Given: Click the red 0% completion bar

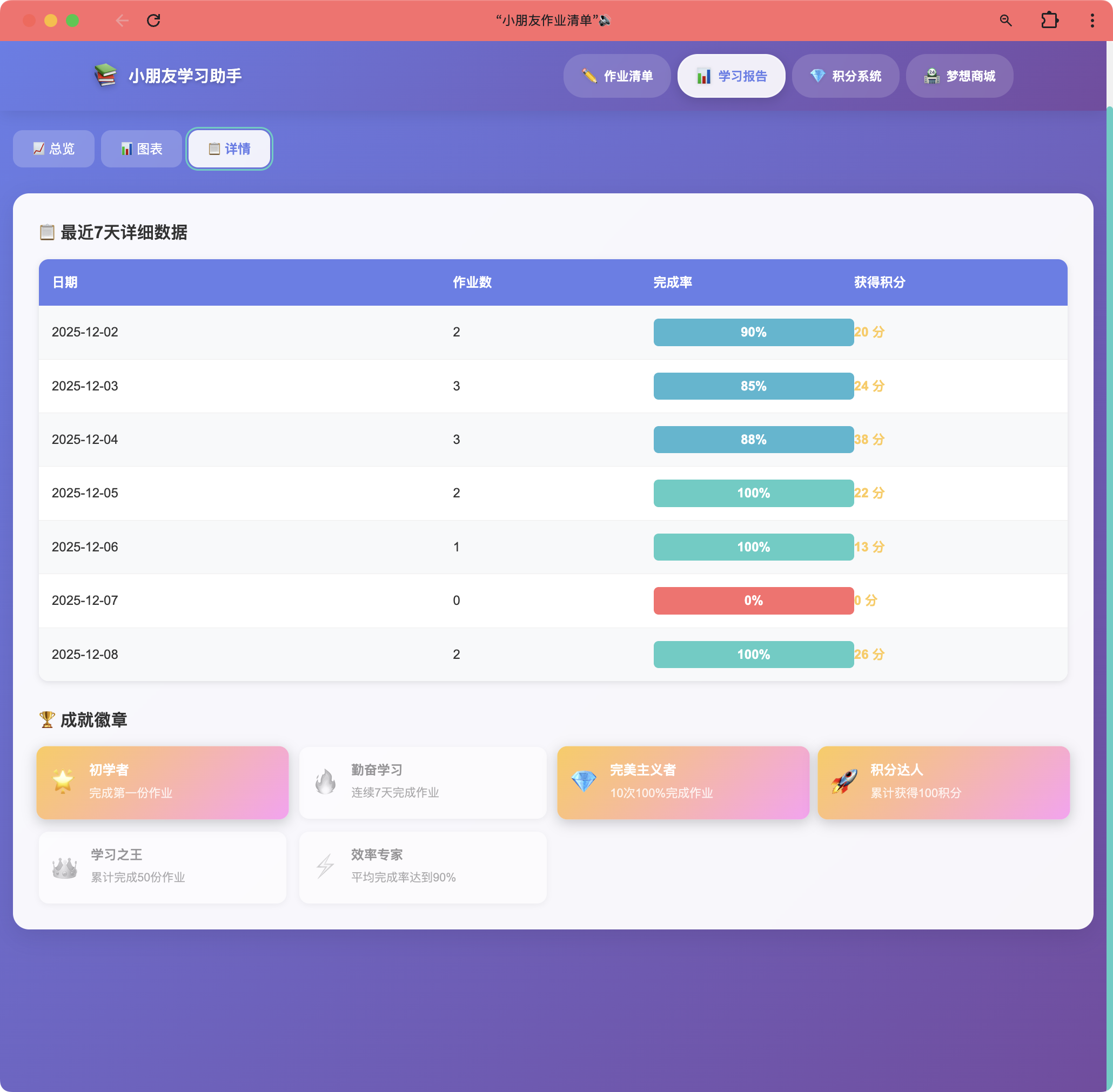Looking at the screenshot, I should pos(753,601).
